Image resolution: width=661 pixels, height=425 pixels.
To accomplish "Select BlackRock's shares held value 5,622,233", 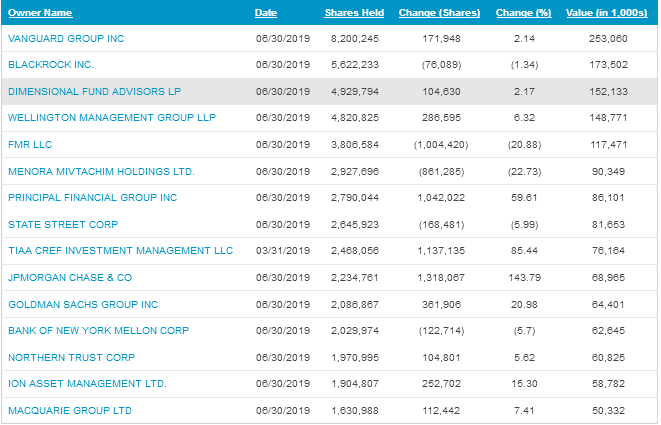I will coord(355,65).
